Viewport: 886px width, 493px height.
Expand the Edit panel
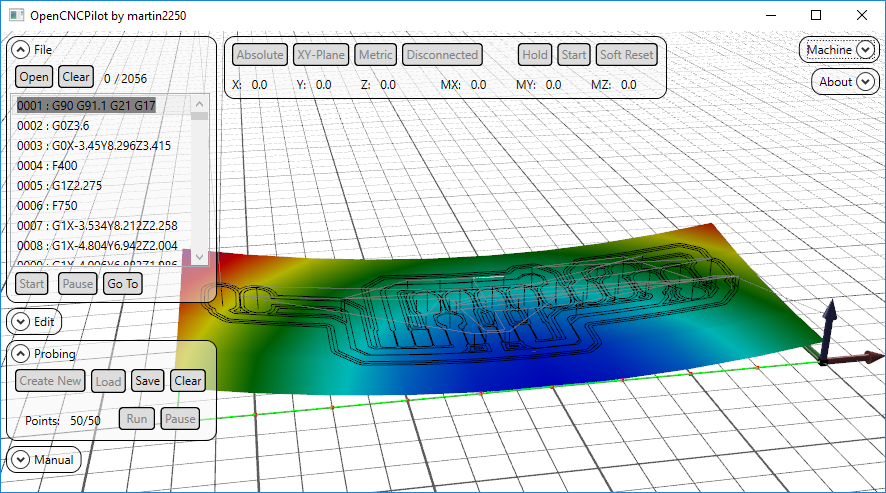pos(21,321)
